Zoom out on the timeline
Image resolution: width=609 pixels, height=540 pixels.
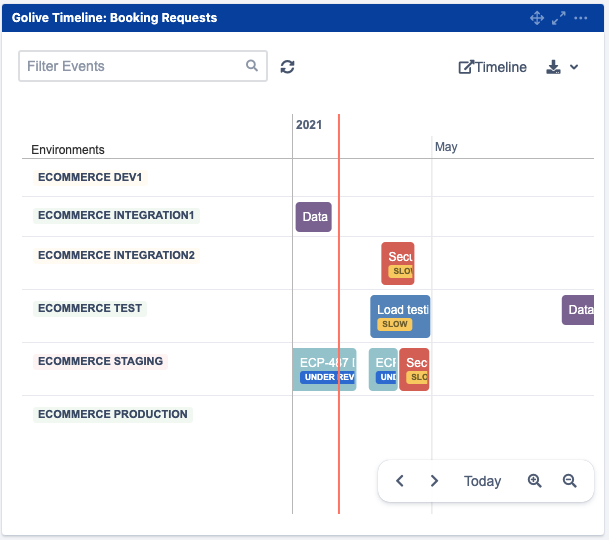coord(570,481)
